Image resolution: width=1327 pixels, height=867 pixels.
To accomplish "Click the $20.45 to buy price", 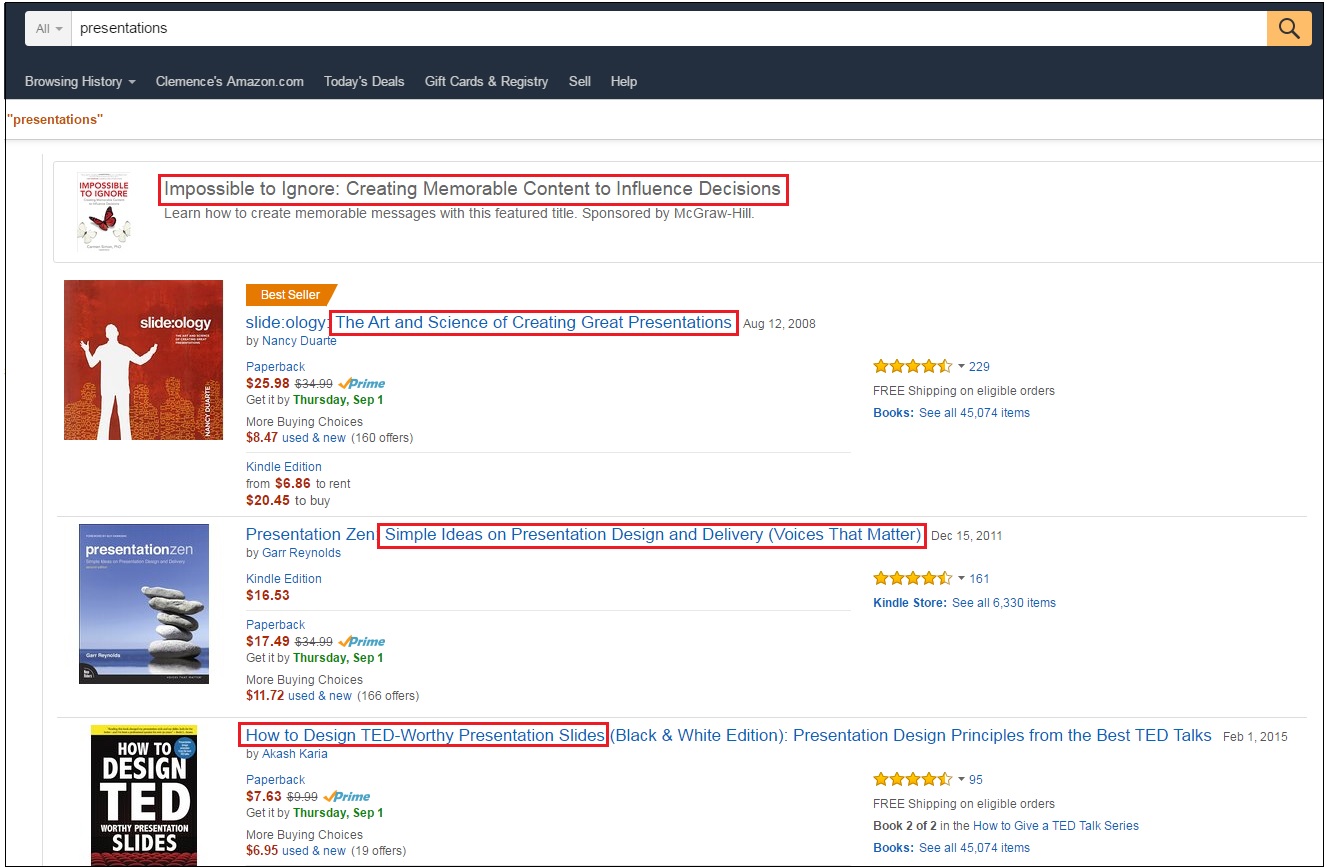I will point(268,500).
